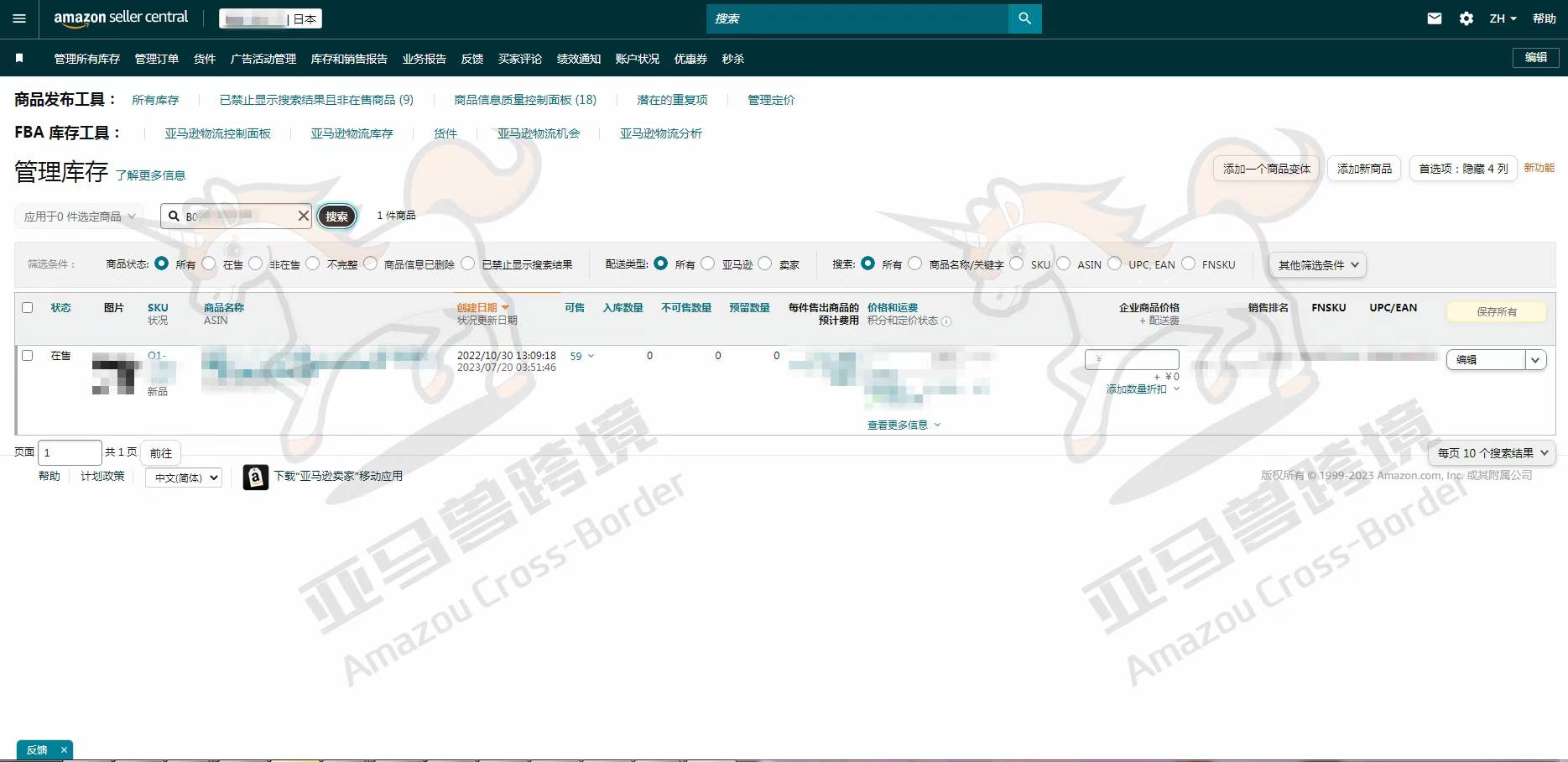The width and height of the screenshot is (1568, 762).
Task: Click the info icon beside pricing status
Action: (x=946, y=321)
